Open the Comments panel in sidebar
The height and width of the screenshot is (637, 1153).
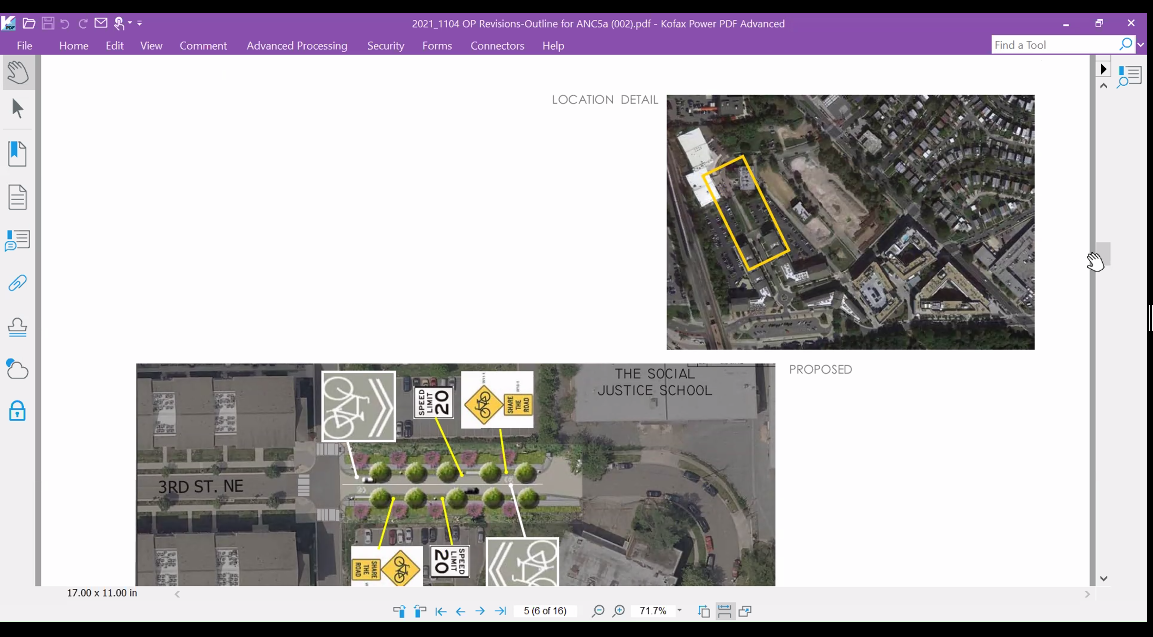(17, 241)
